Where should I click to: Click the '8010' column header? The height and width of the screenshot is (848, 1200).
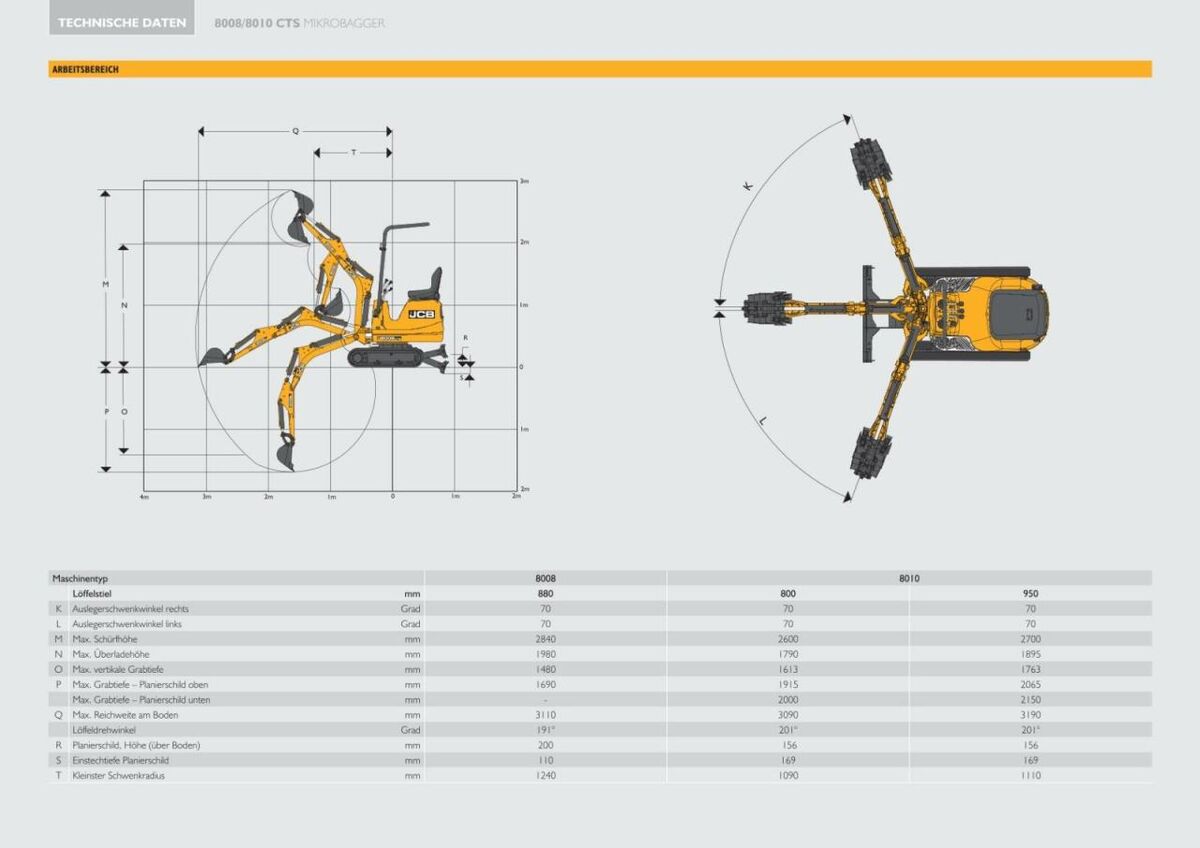pyautogui.click(x=909, y=578)
